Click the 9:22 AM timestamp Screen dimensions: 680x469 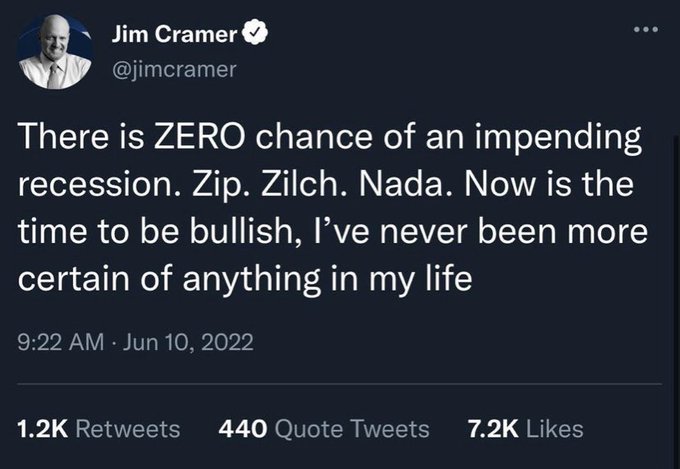61,342
